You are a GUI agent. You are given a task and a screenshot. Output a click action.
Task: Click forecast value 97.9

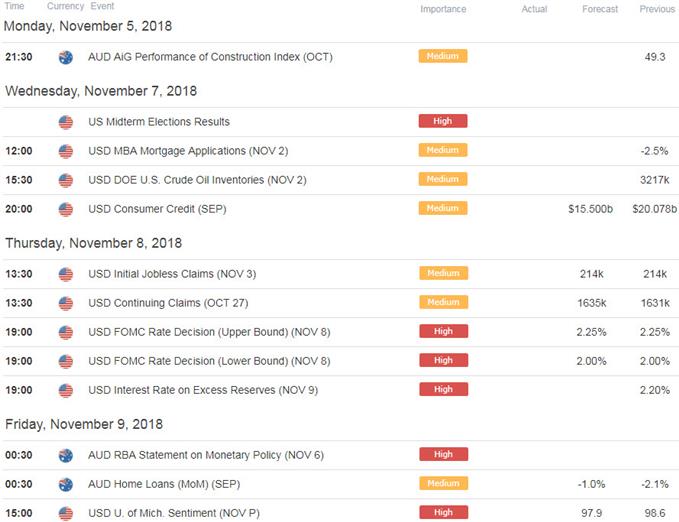pos(592,513)
